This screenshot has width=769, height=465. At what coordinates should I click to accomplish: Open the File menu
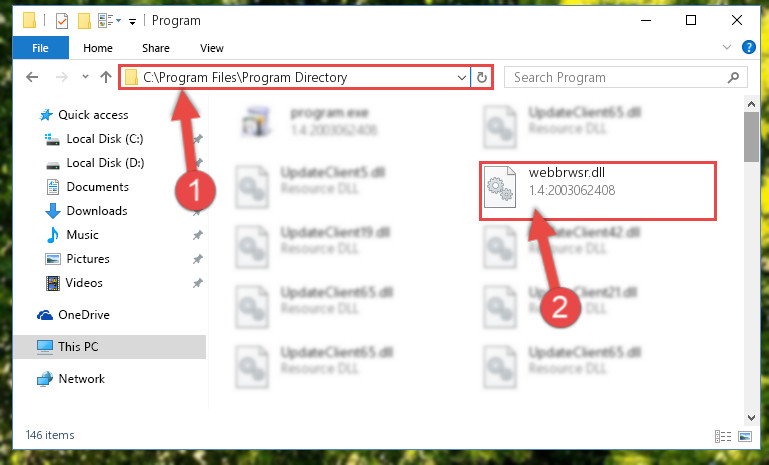(41, 48)
